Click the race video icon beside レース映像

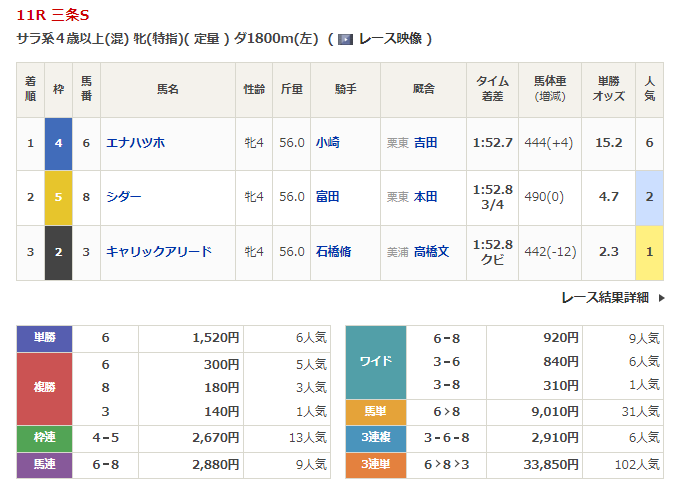tap(345, 39)
